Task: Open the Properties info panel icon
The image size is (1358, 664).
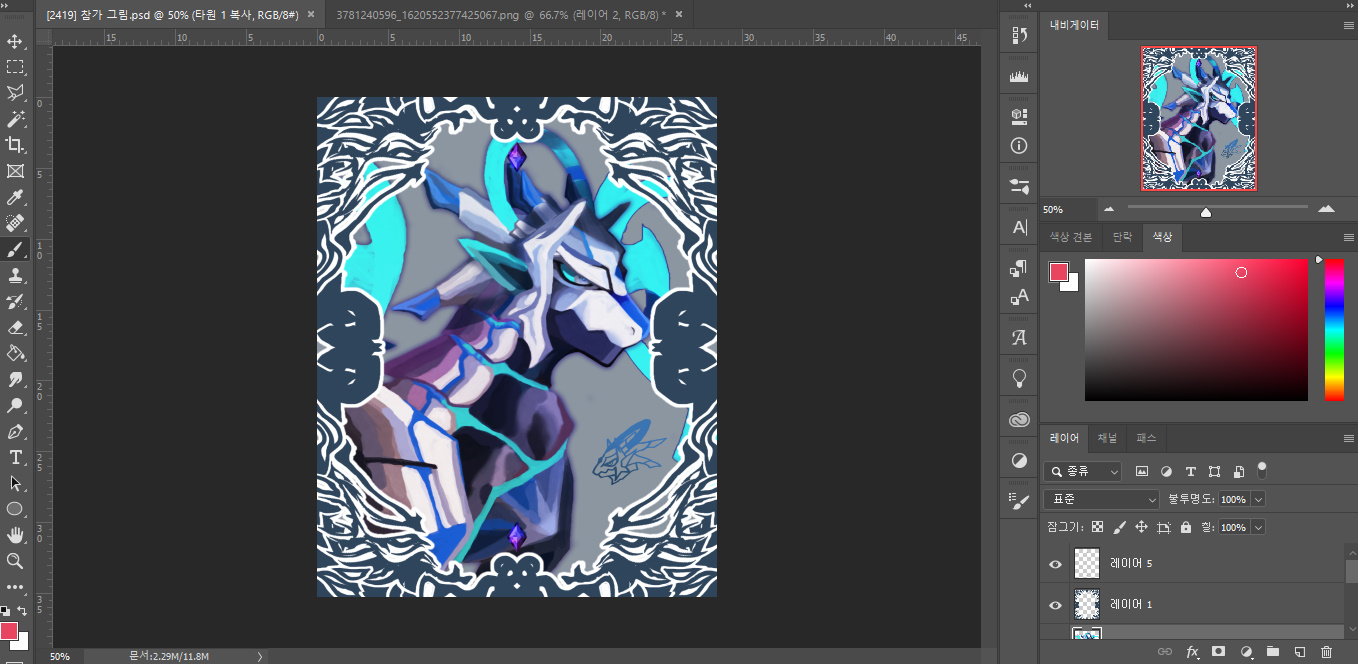Action: [x=1019, y=145]
